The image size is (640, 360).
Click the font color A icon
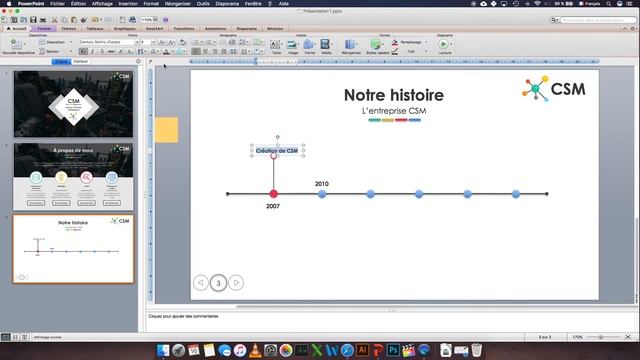click(166, 51)
